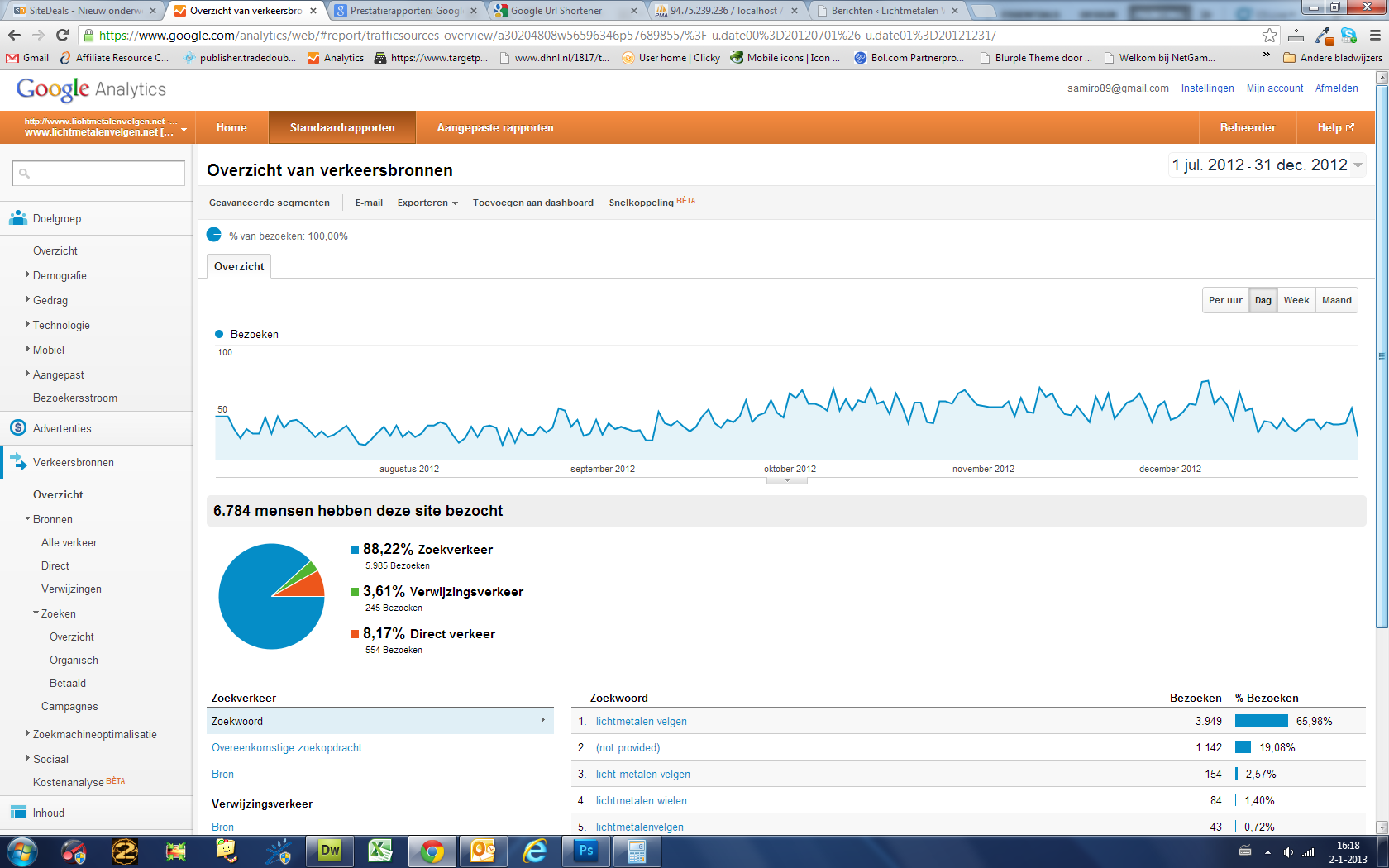Open Outlook from the taskbar
The image size is (1389, 868).
pos(483,851)
